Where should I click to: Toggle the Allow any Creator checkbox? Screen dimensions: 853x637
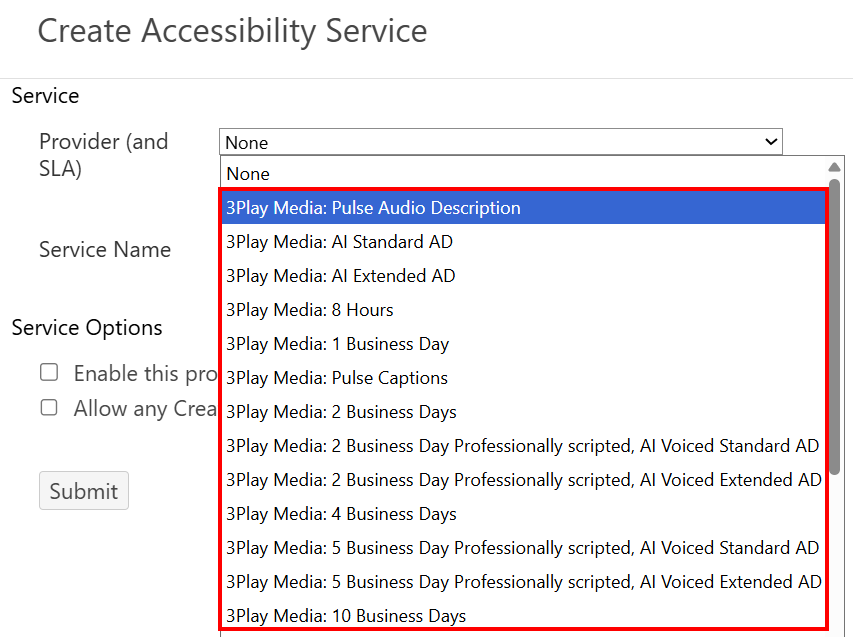[49, 407]
